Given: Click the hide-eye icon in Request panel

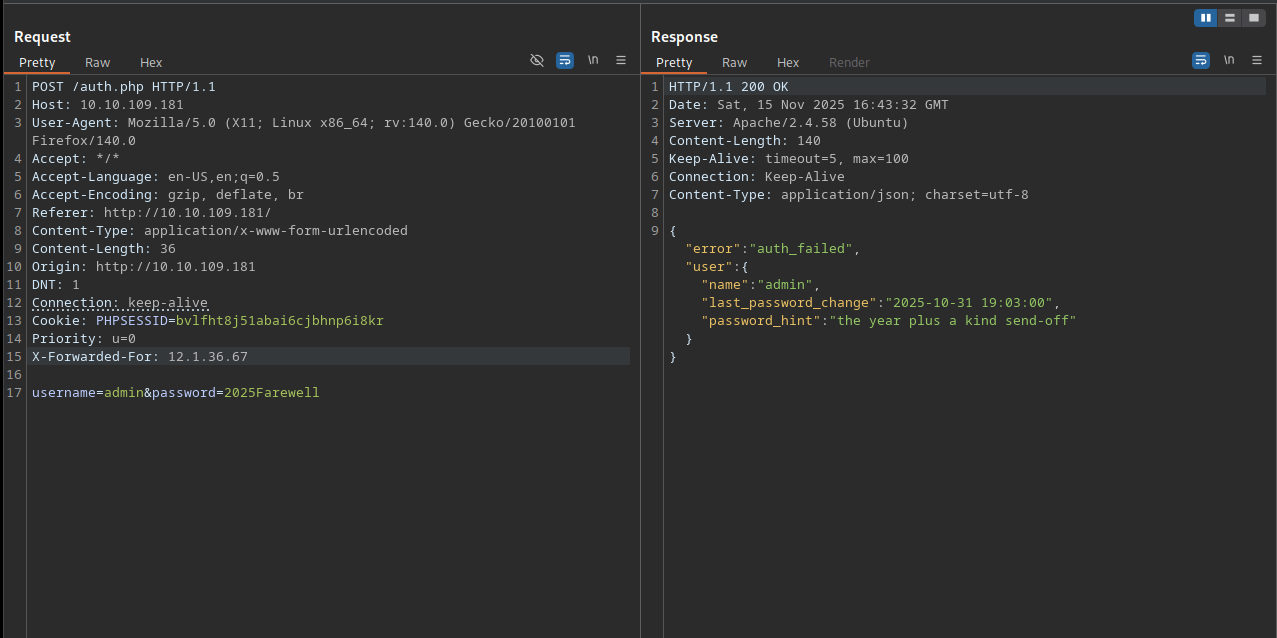Looking at the screenshot, I should tap(537, 60).
